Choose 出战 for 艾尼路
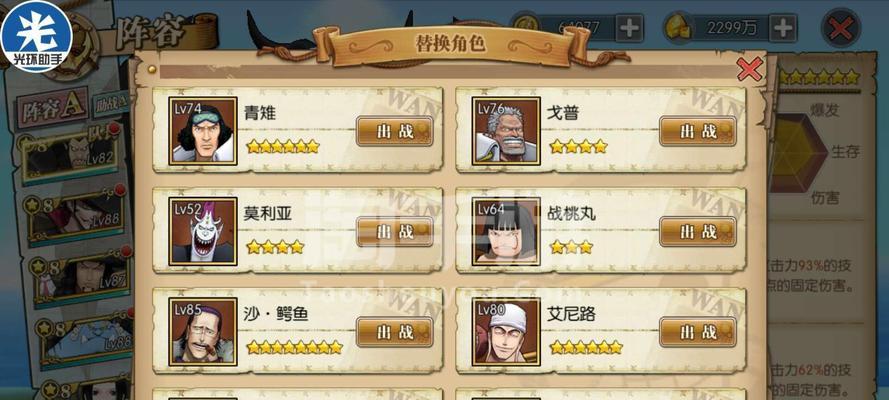 tap(697, 332)
